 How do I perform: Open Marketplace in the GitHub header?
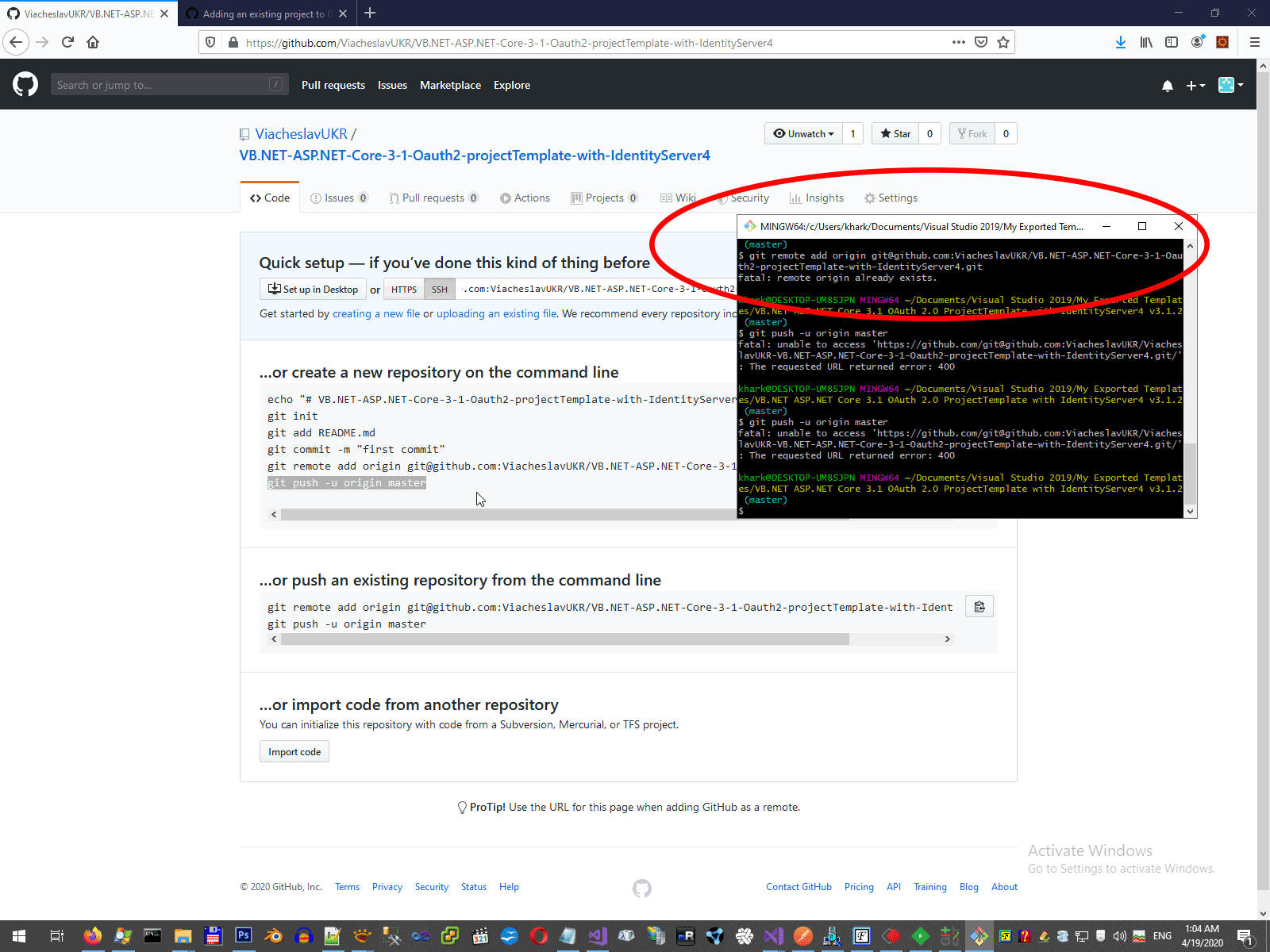450,85
